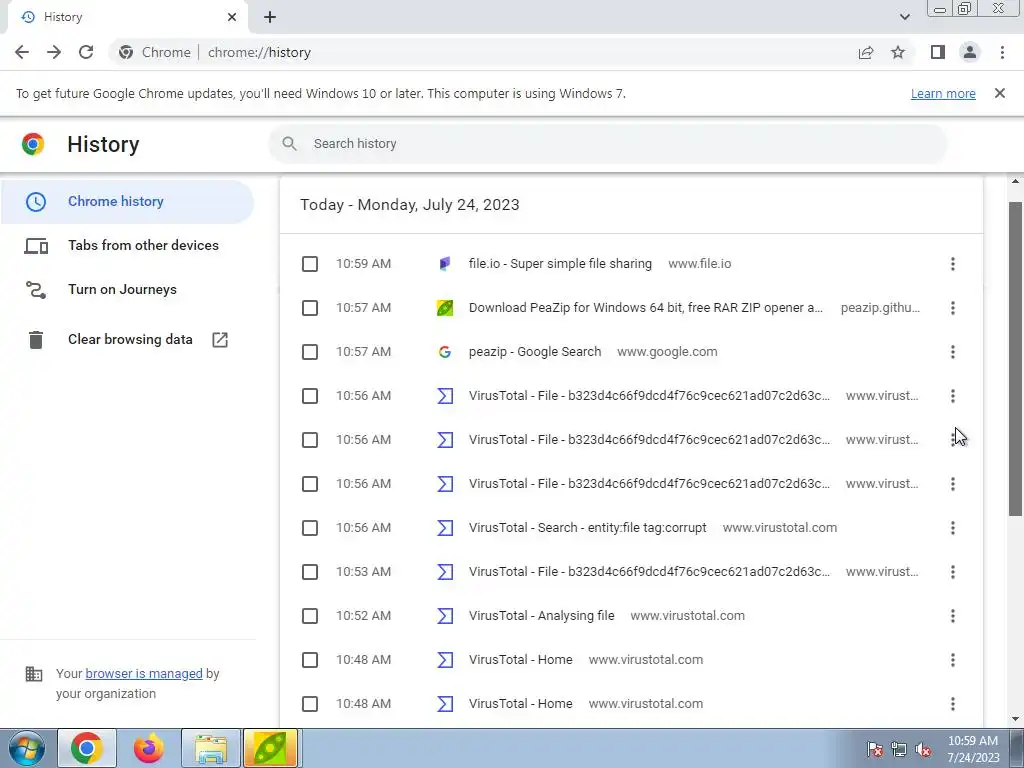Screen dimensions: 1024x768
Task: Click the file.io favicon
Action: 445,264
